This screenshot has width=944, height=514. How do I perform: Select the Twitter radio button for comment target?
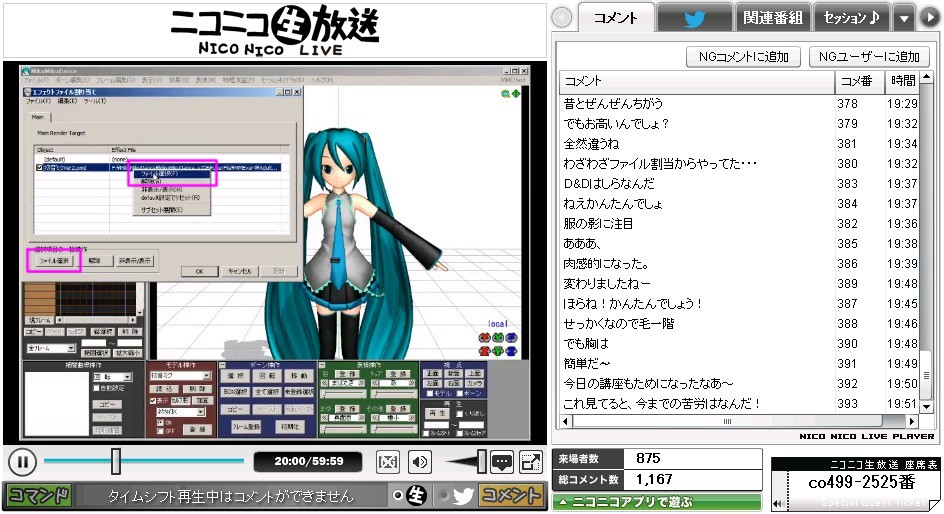click(444, 495)
